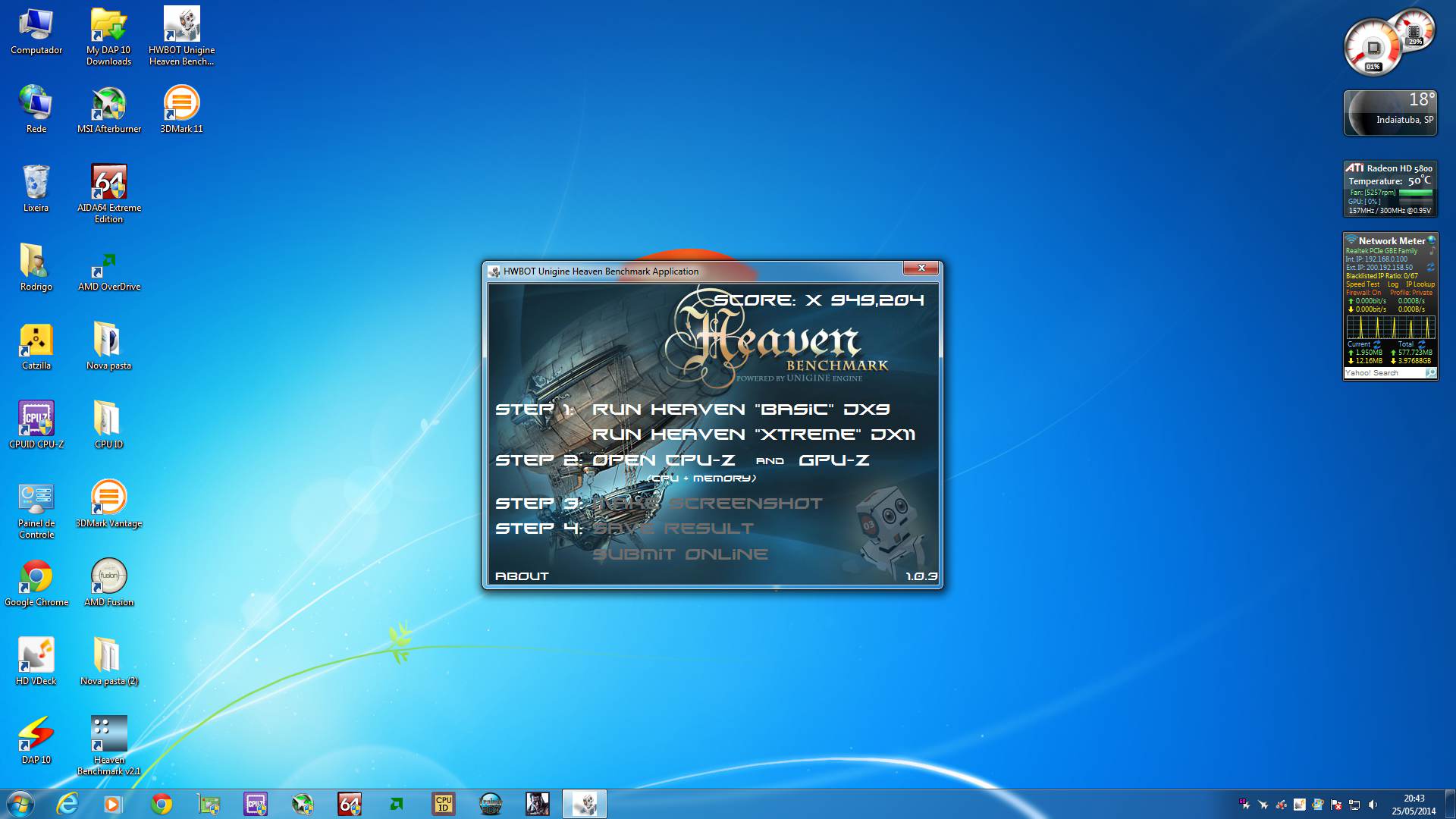Open Rede network icon
This screenshot has width=1456, height=819.
coord(36,109)
